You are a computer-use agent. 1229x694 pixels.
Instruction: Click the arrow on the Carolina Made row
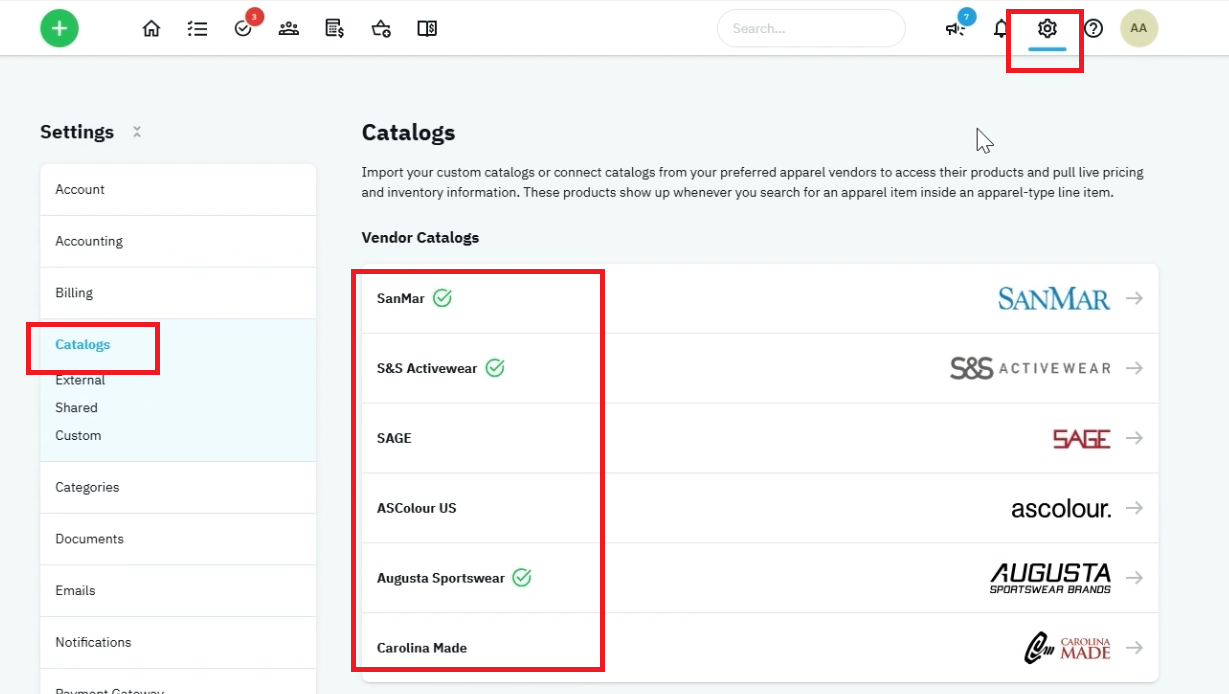(x=1134, y=648)
